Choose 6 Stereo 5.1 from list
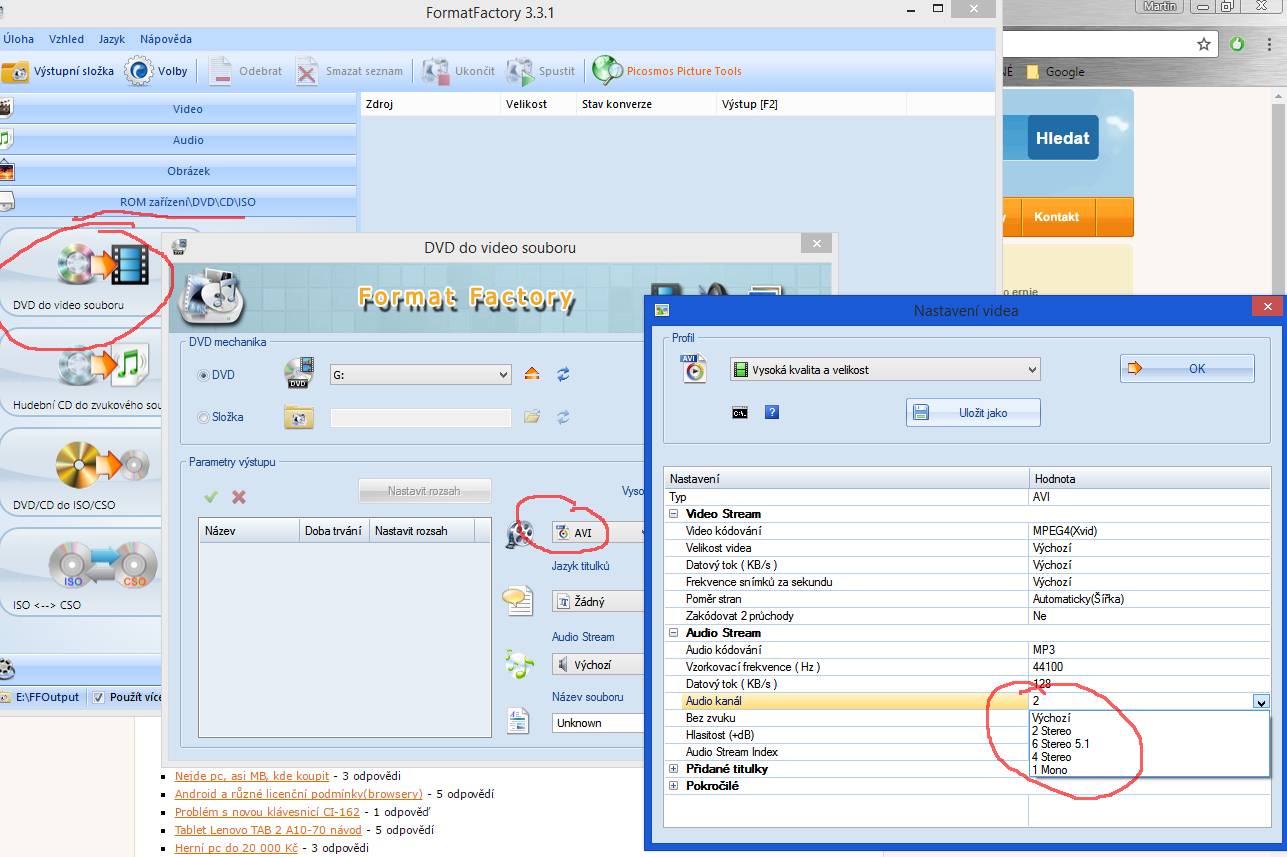Viewport: 1287px width, 857px height. point(1061,744)
